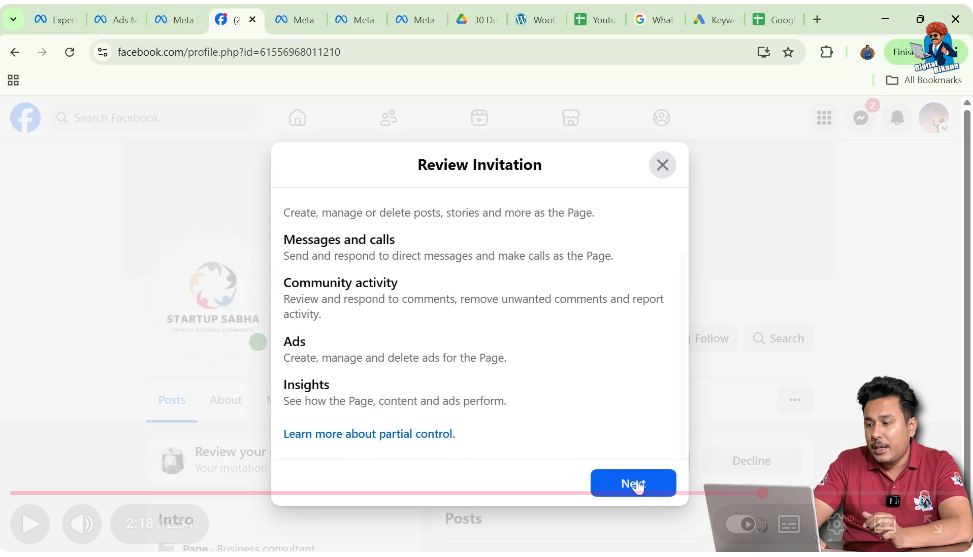The height and width of the screenshot is (557, 973).
Task: Open the Facebook menu grid icon
Action: coord(824,118)
